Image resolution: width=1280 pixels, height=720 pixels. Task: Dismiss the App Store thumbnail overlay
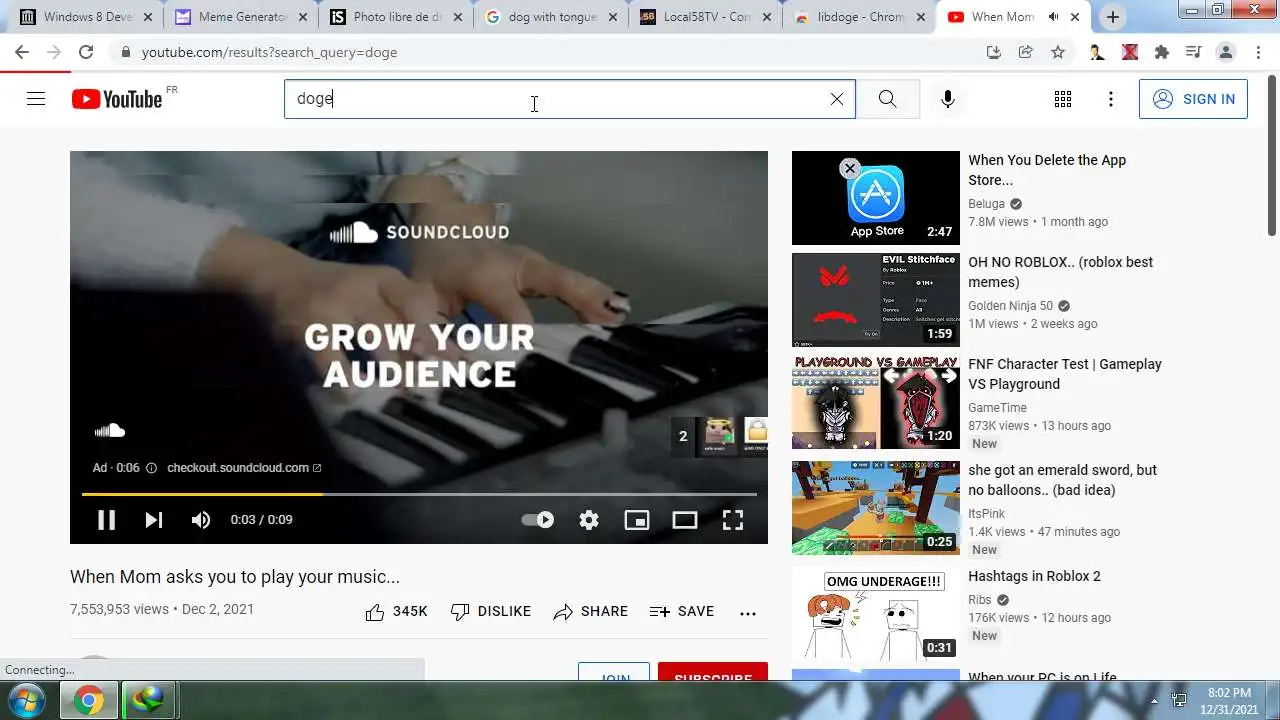(x=850, y=169)
